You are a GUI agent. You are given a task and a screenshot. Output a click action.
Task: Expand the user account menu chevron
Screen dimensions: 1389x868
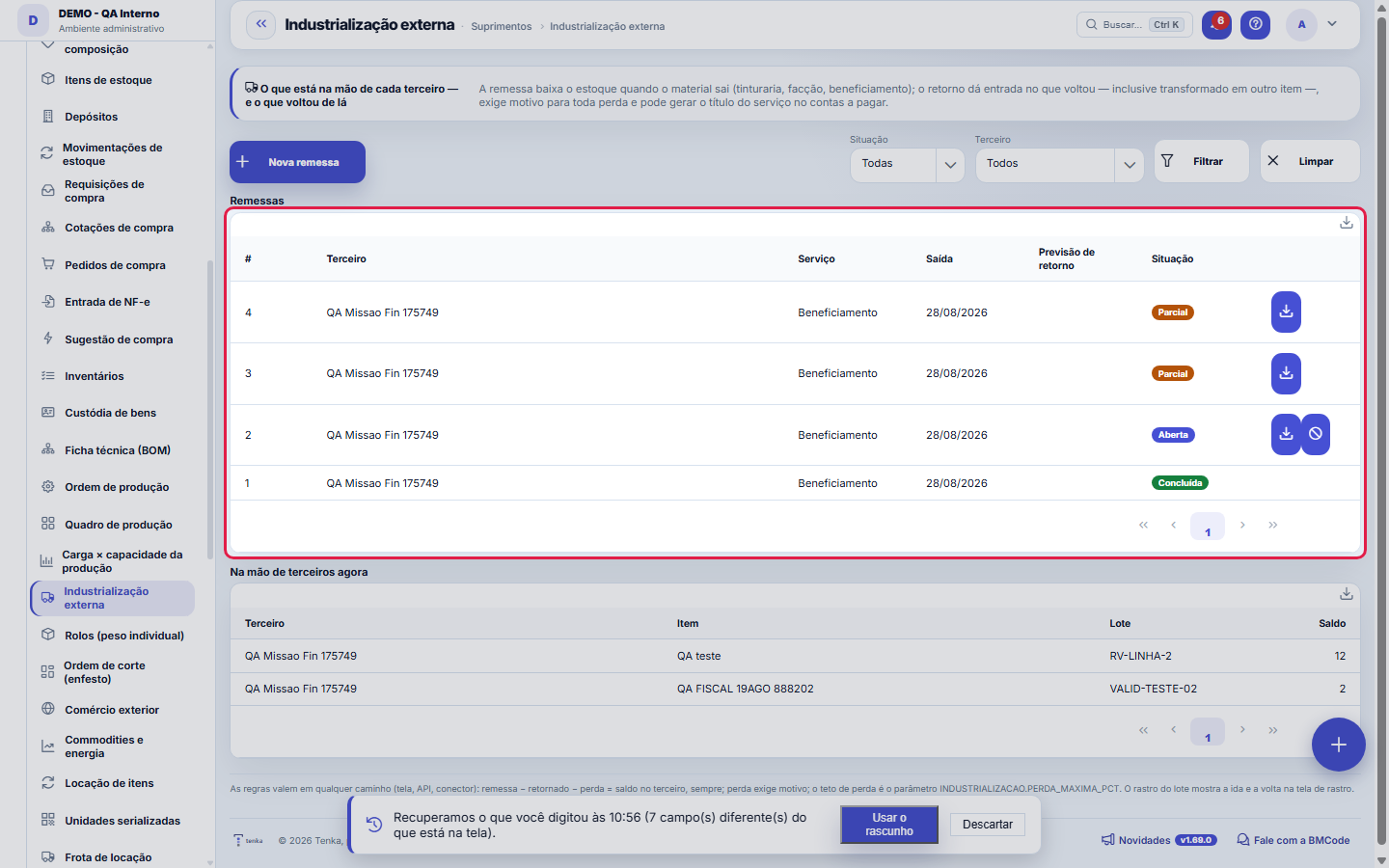click(x=1332, y=24)
